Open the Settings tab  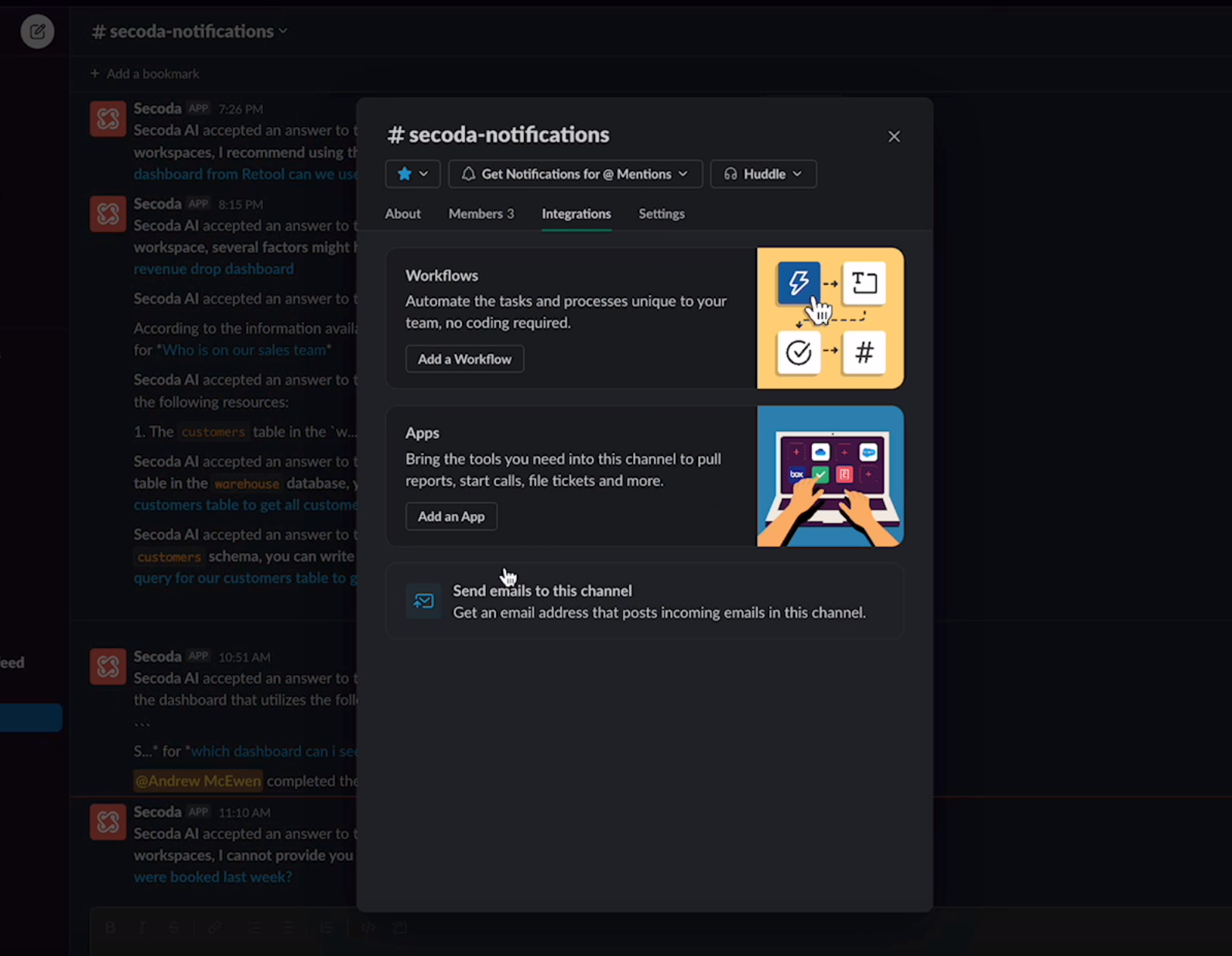[661, 214]
